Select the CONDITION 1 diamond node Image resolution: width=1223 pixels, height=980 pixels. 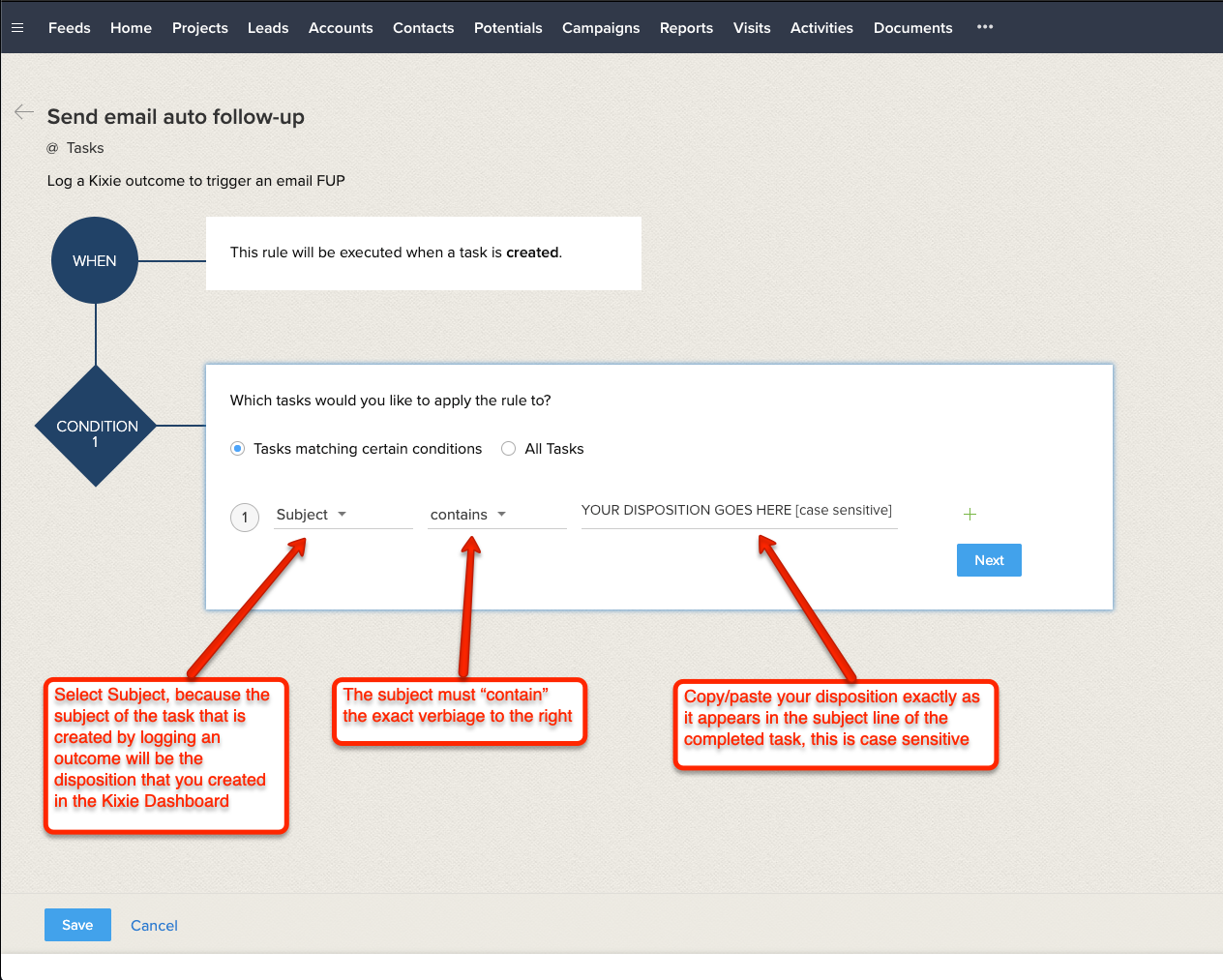click(96, 426)
